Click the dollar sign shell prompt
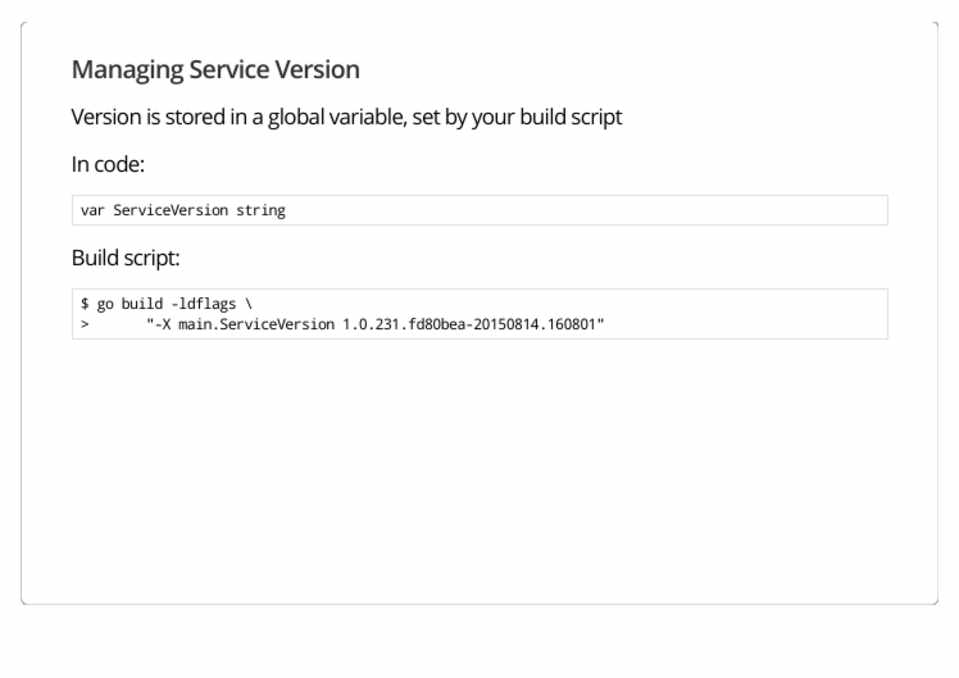Viewport: 959px width, 678px height. coord(85,303)
